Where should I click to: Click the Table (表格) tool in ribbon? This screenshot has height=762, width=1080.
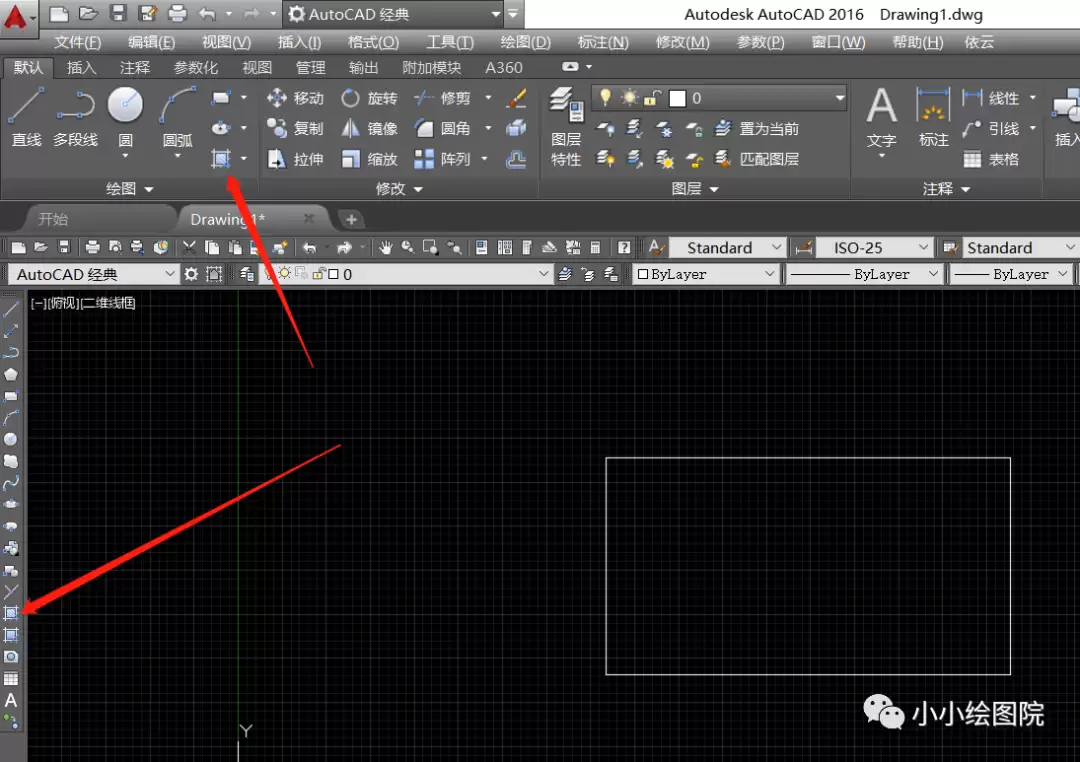click(x=991, y=160)
